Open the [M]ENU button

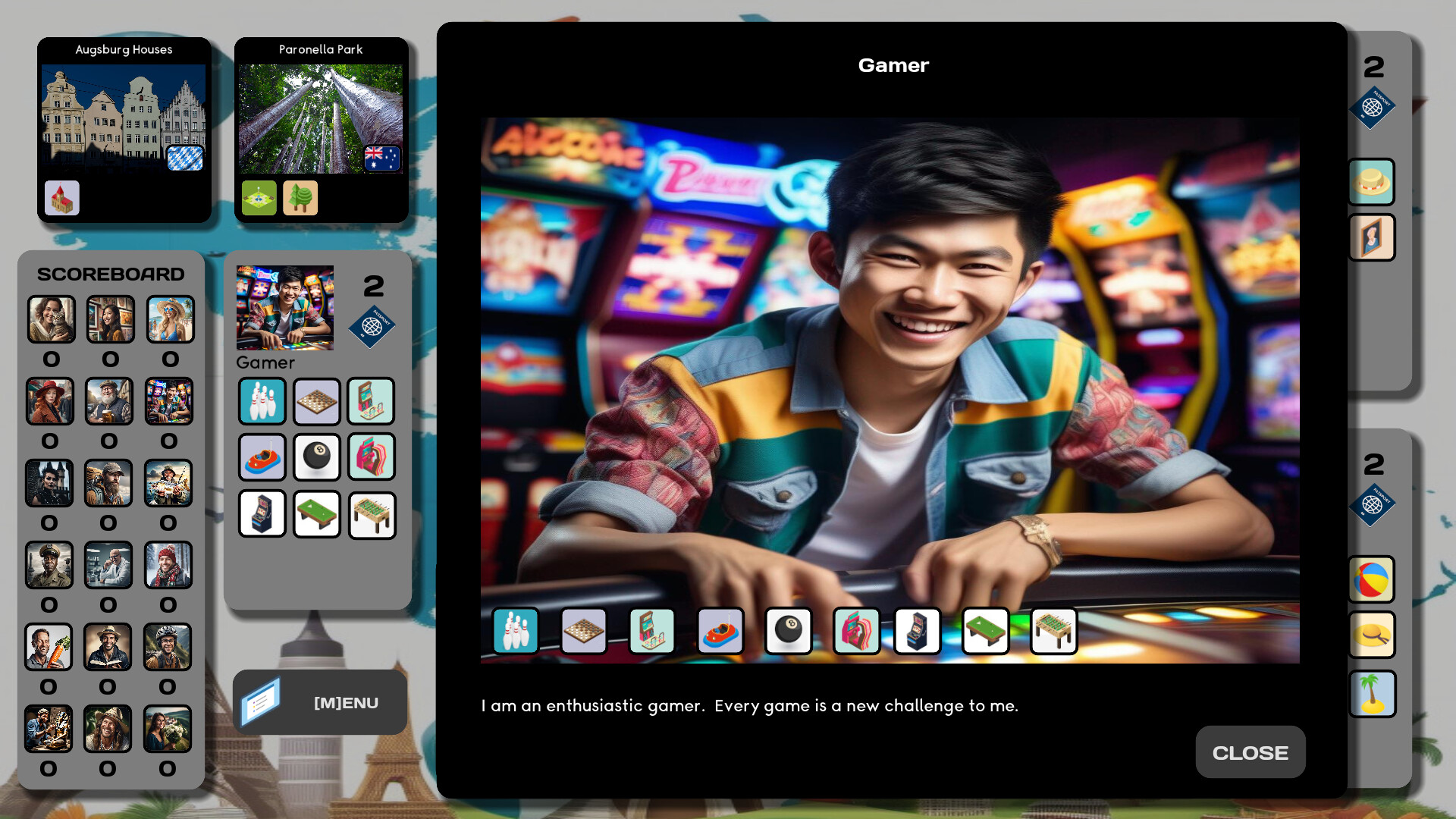pyautogui.click(x=319, y=703)
